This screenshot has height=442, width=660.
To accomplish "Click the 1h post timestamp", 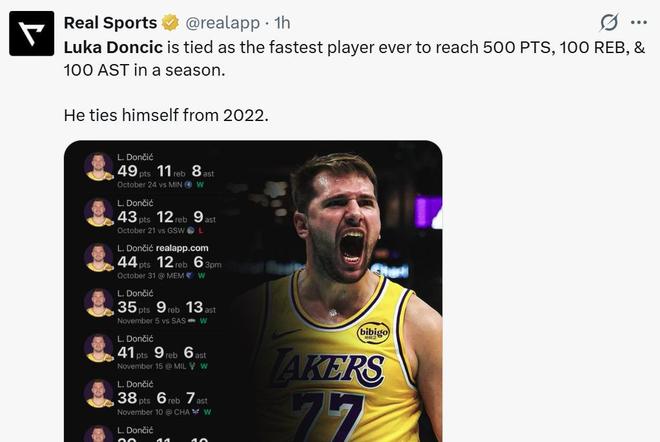I will pos(283,23).
